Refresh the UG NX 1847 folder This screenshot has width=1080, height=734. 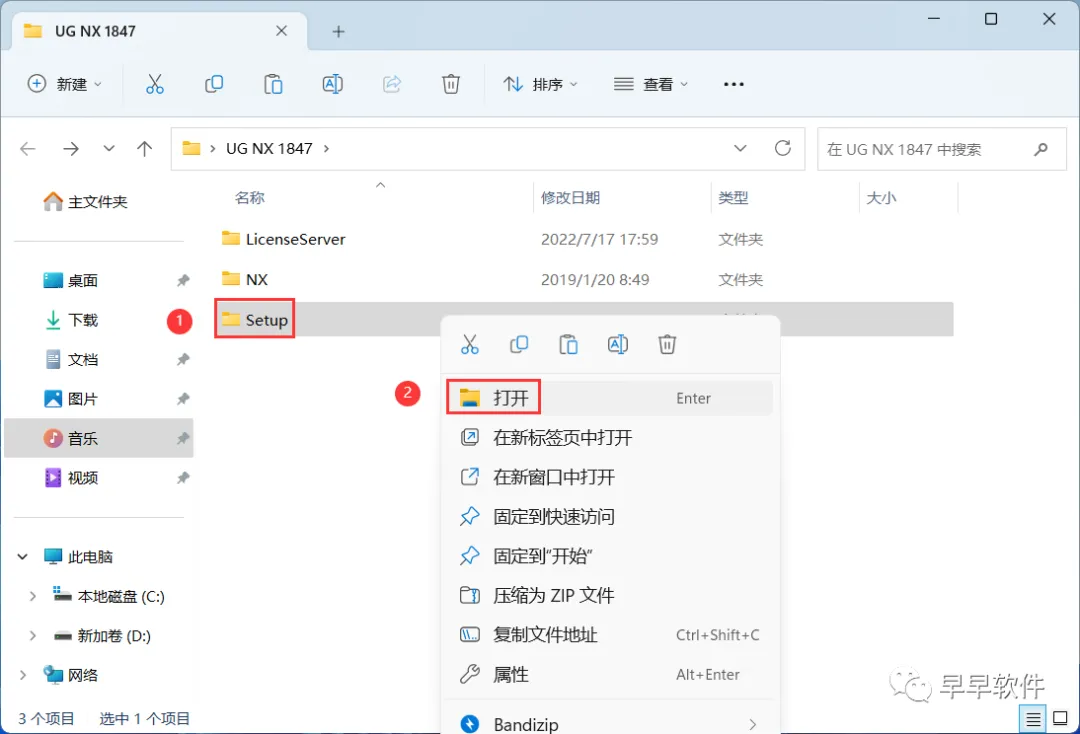coord(782,148)
